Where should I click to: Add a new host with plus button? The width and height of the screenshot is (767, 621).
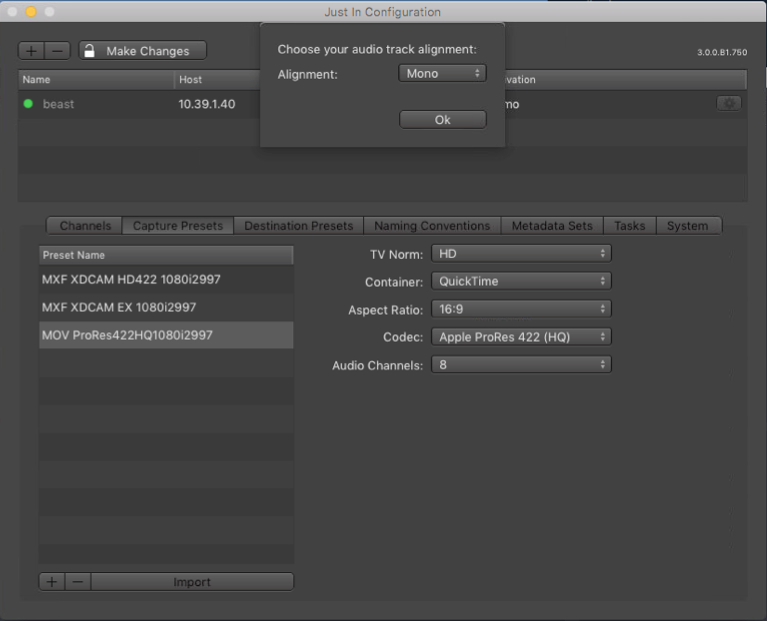coord(32,51)
